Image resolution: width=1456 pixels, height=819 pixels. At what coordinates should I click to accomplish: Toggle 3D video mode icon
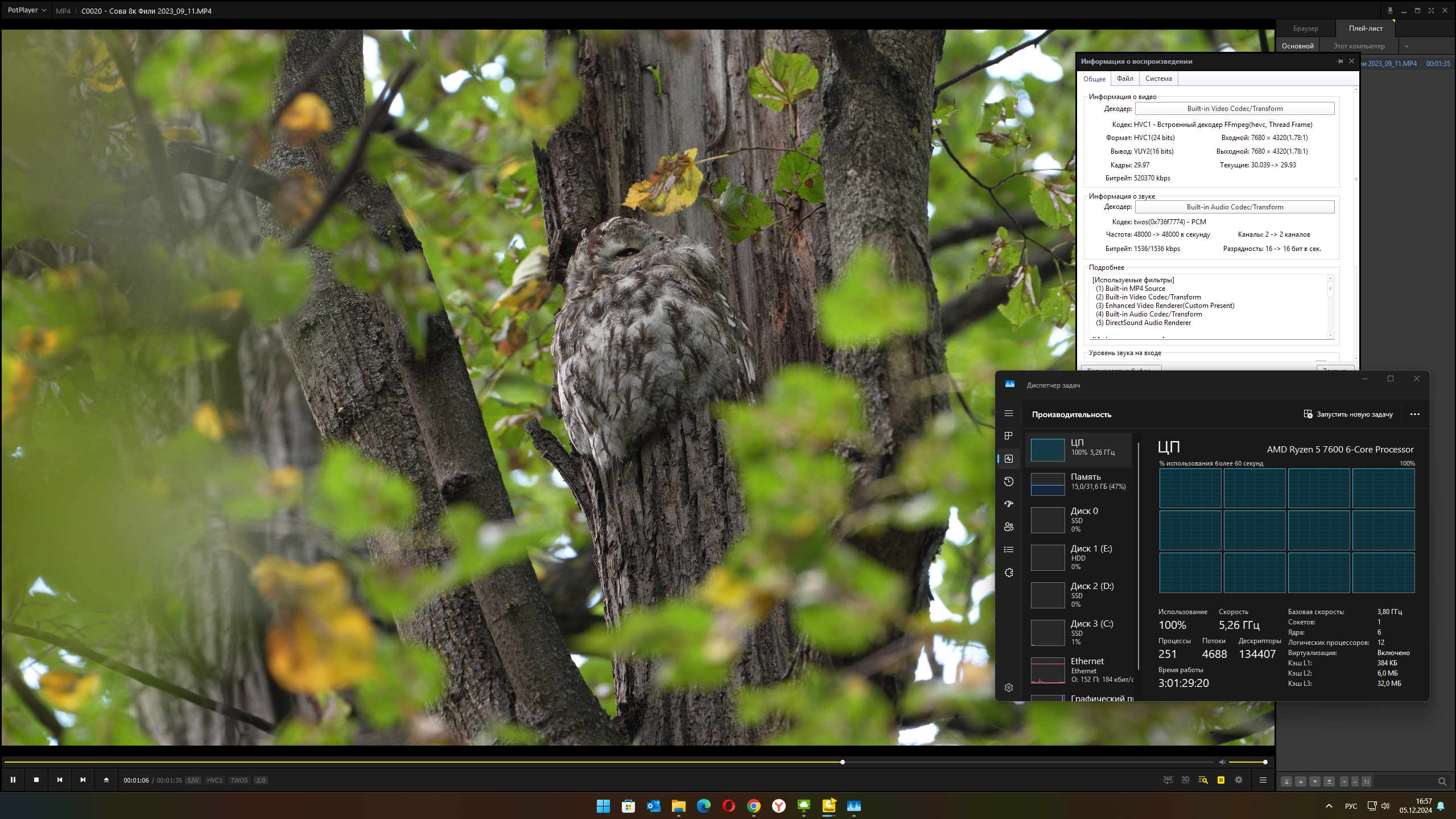pyautogui.click(x=1185, y=780)
